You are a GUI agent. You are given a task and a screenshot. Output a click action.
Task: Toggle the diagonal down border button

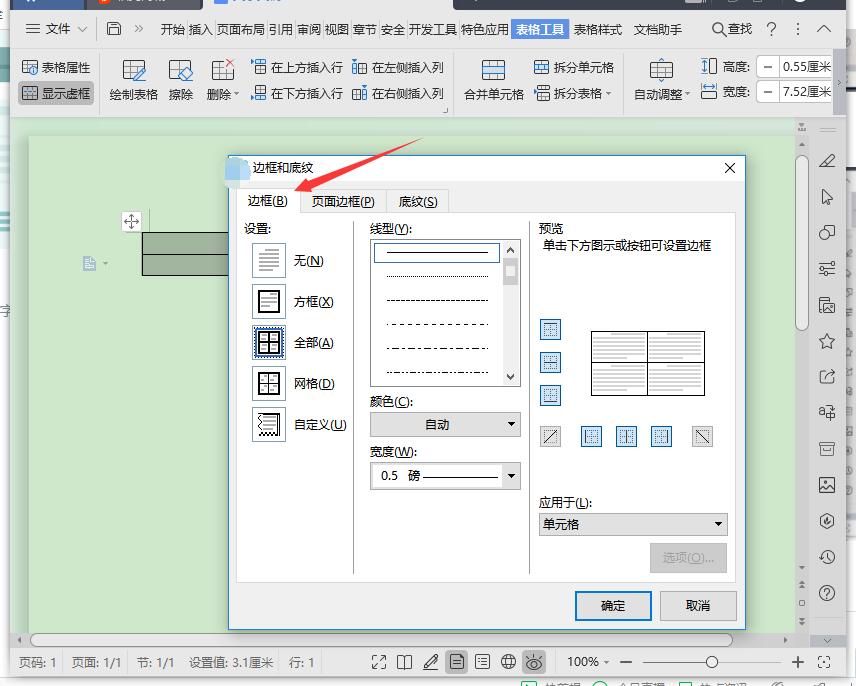pos(702,437)
